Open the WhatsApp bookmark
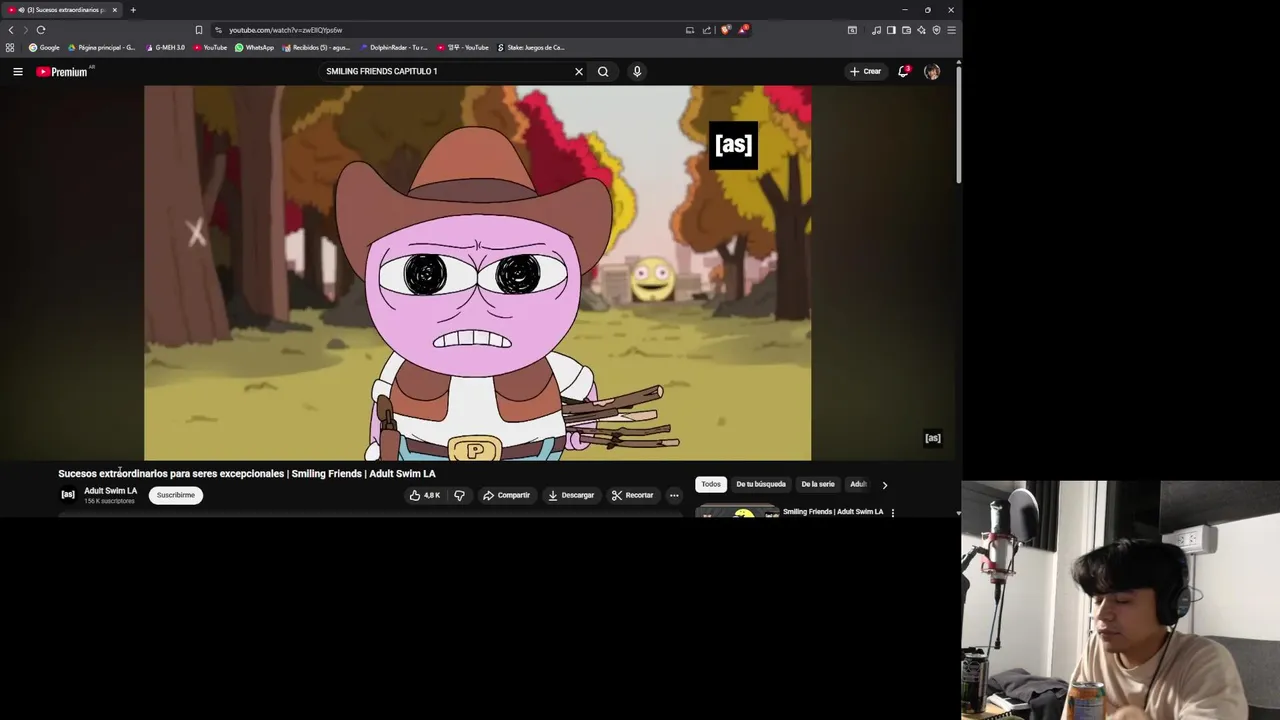The height and width of the screenshot is (720, 1280). coord(254,47)
